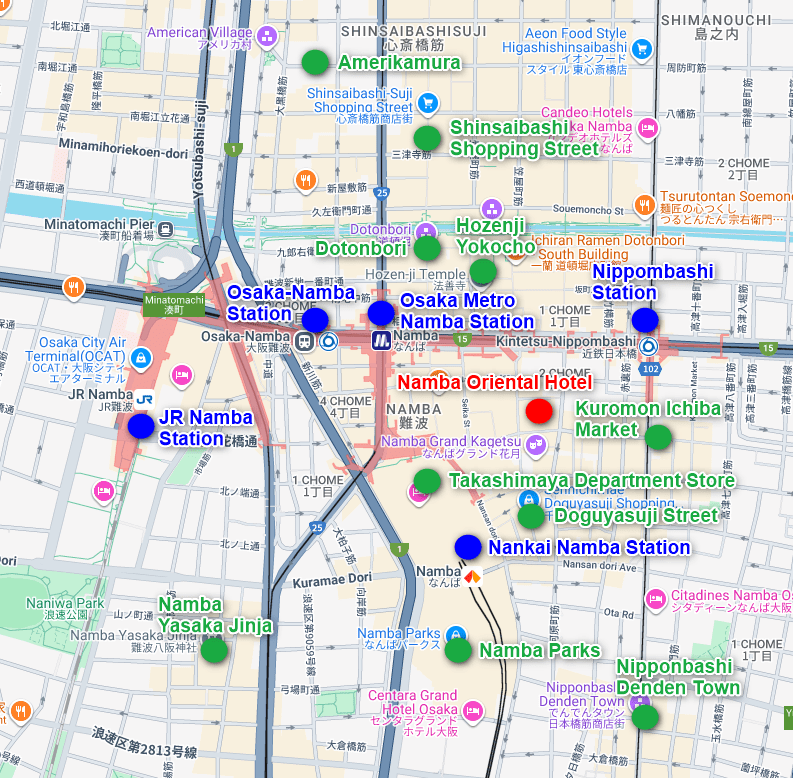Click the 'Hozen-ji Temple' map label
Image resolution: width=793 pixels, height=778 pixels.
click(x=415, y=274)
